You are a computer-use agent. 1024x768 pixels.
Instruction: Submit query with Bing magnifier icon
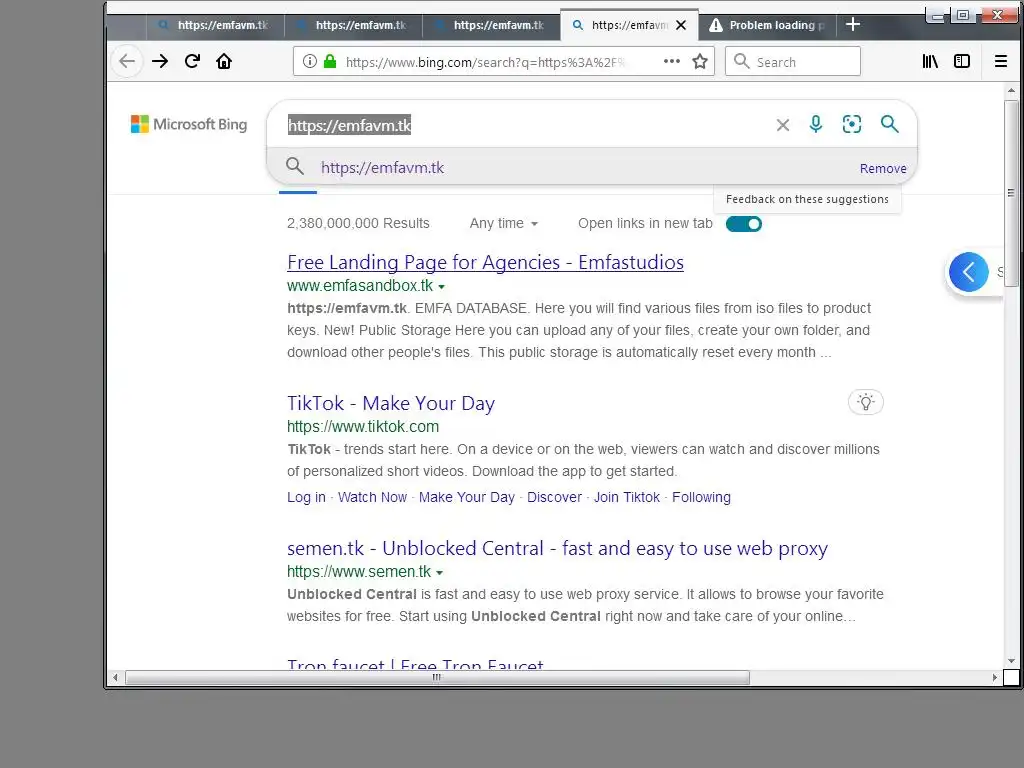(889, 124)
